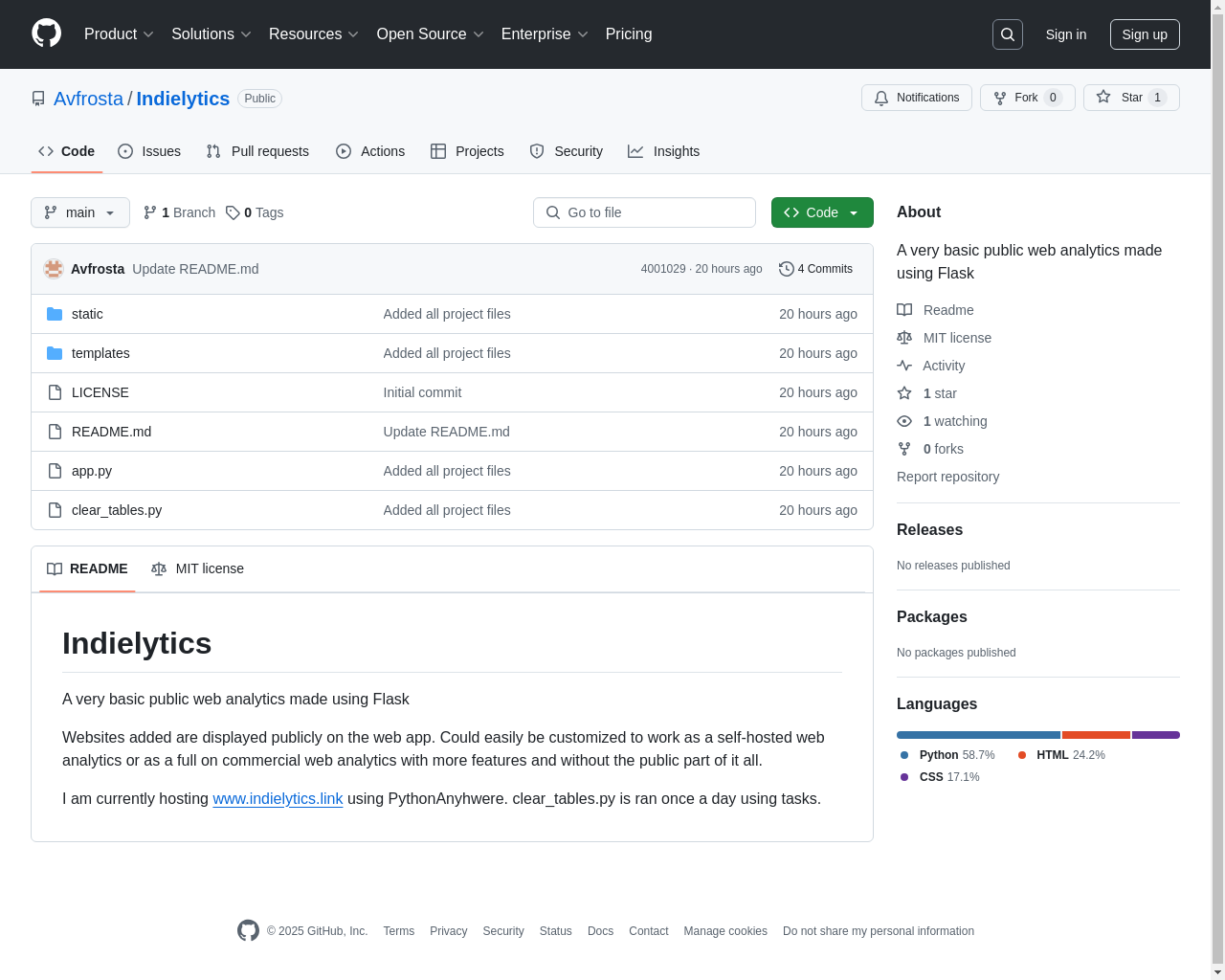Click the clear_tables.py file icon

55,510
